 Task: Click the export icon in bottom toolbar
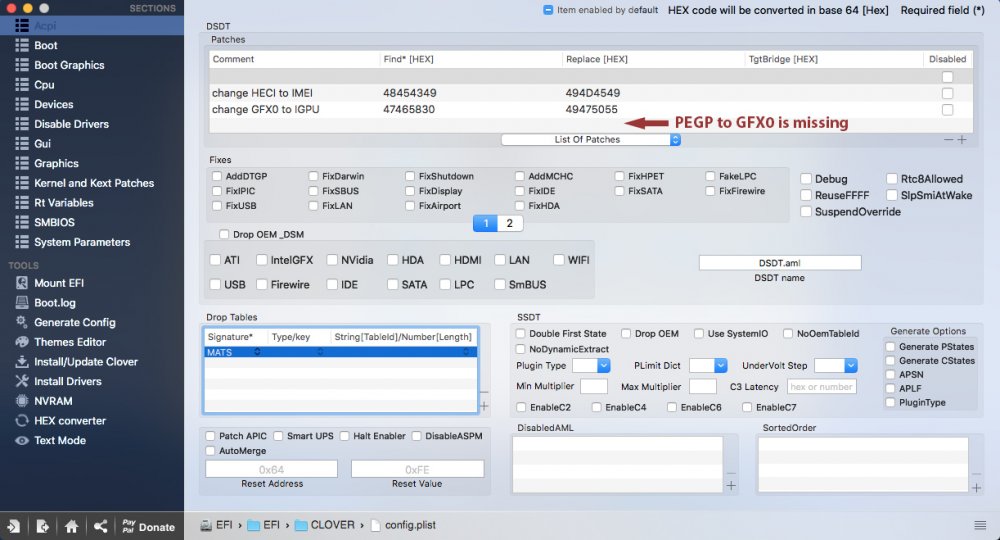(43, 527)
